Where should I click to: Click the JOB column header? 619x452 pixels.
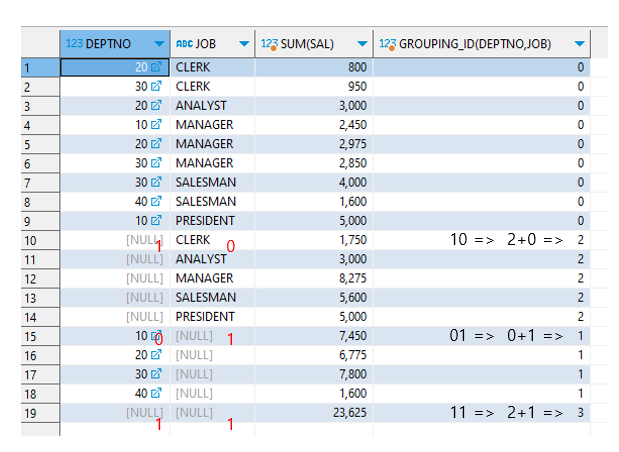pyautogui.click(x=212, y=44)
